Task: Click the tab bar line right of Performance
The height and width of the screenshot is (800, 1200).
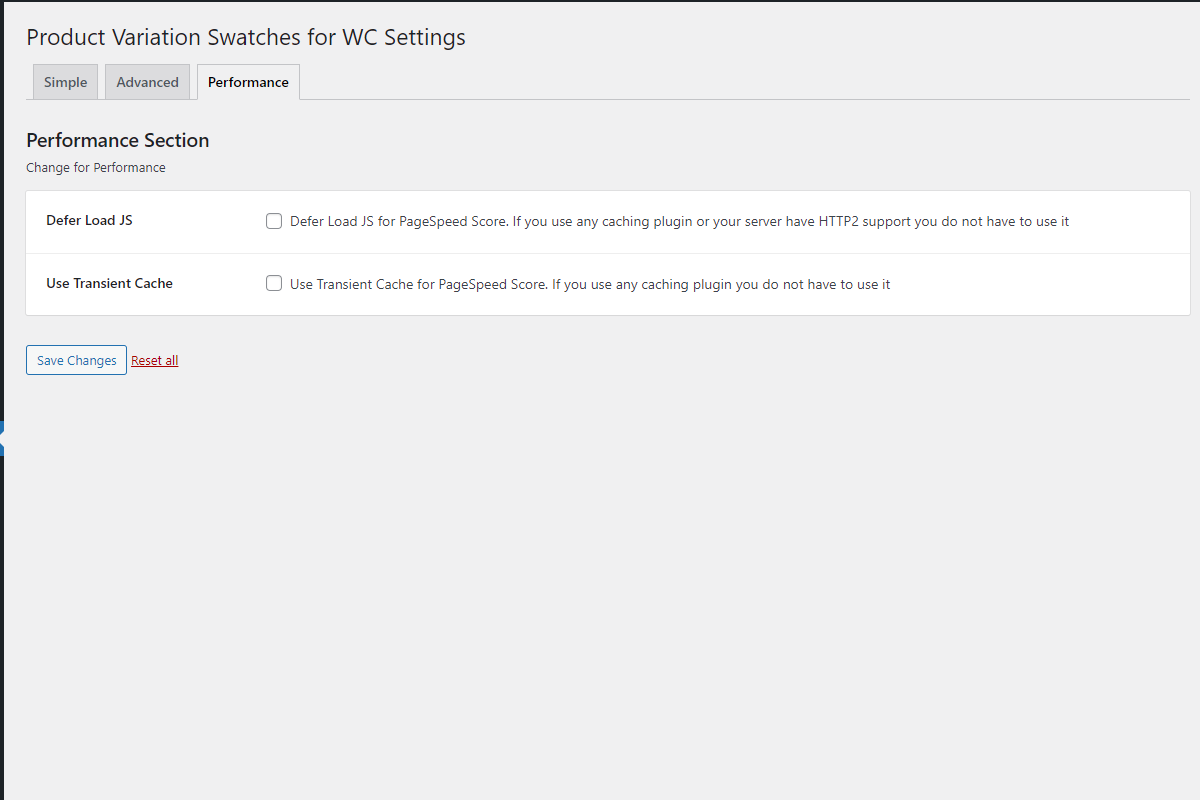Action: coord(745,99)
